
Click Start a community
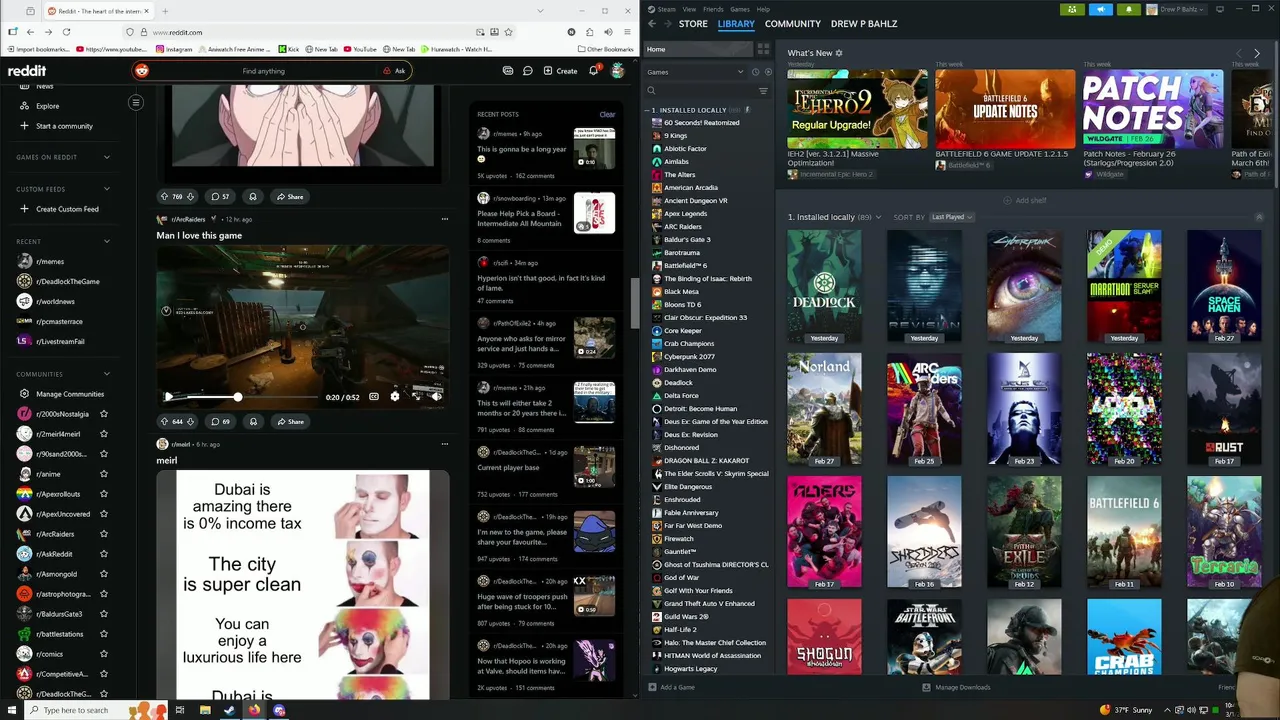pos(56,126)
